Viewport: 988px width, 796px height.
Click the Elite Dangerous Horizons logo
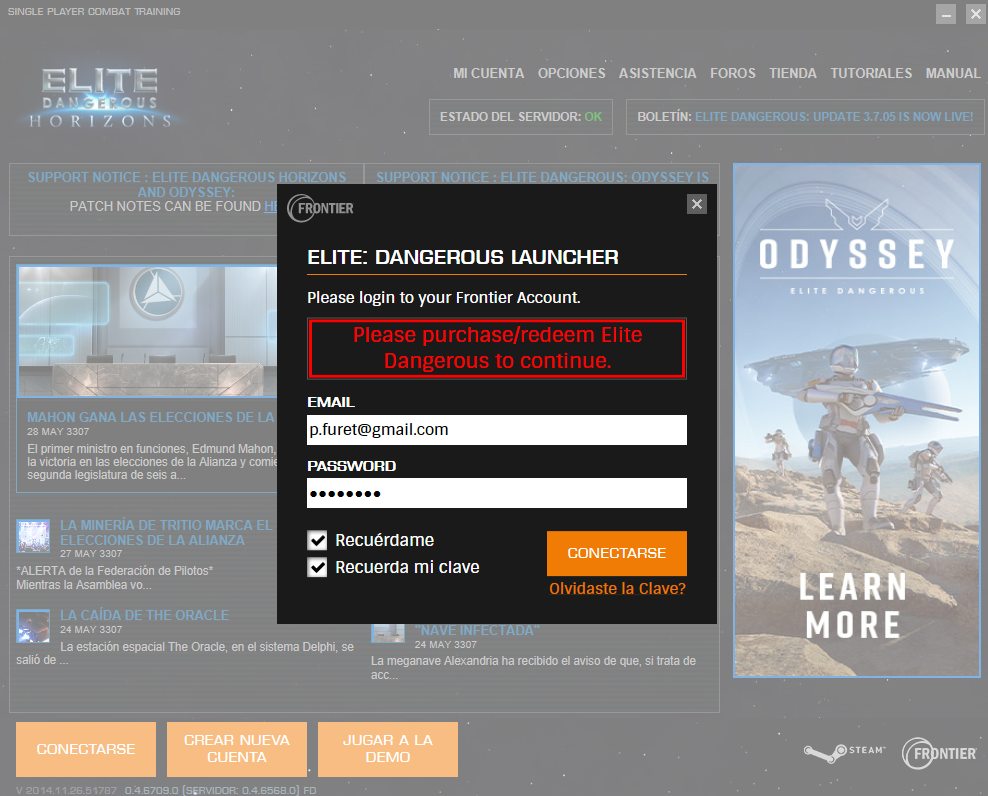tap(100, 98)
